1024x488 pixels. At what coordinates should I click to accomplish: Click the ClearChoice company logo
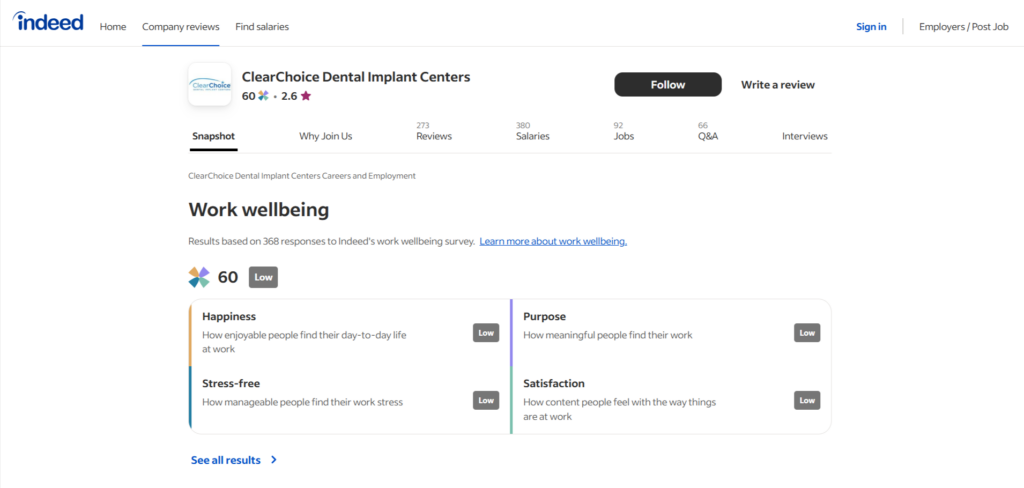tap(209, 85)
